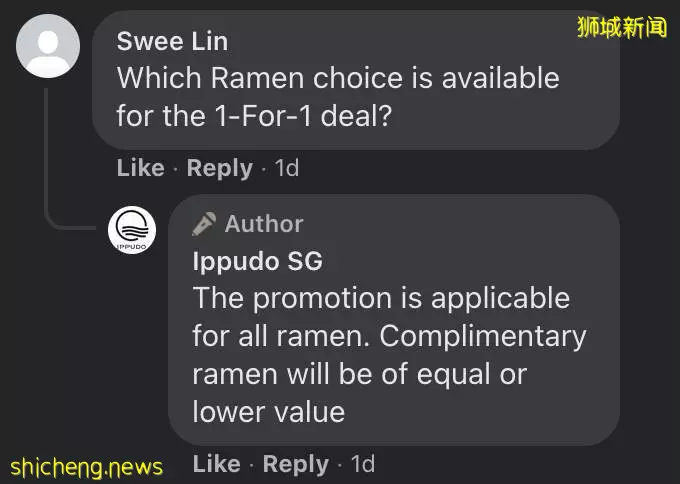Viewport: 680px width, 484px height.
Task: Click the 1d timestamp on Ippudo reply
Action: (363, 464)
